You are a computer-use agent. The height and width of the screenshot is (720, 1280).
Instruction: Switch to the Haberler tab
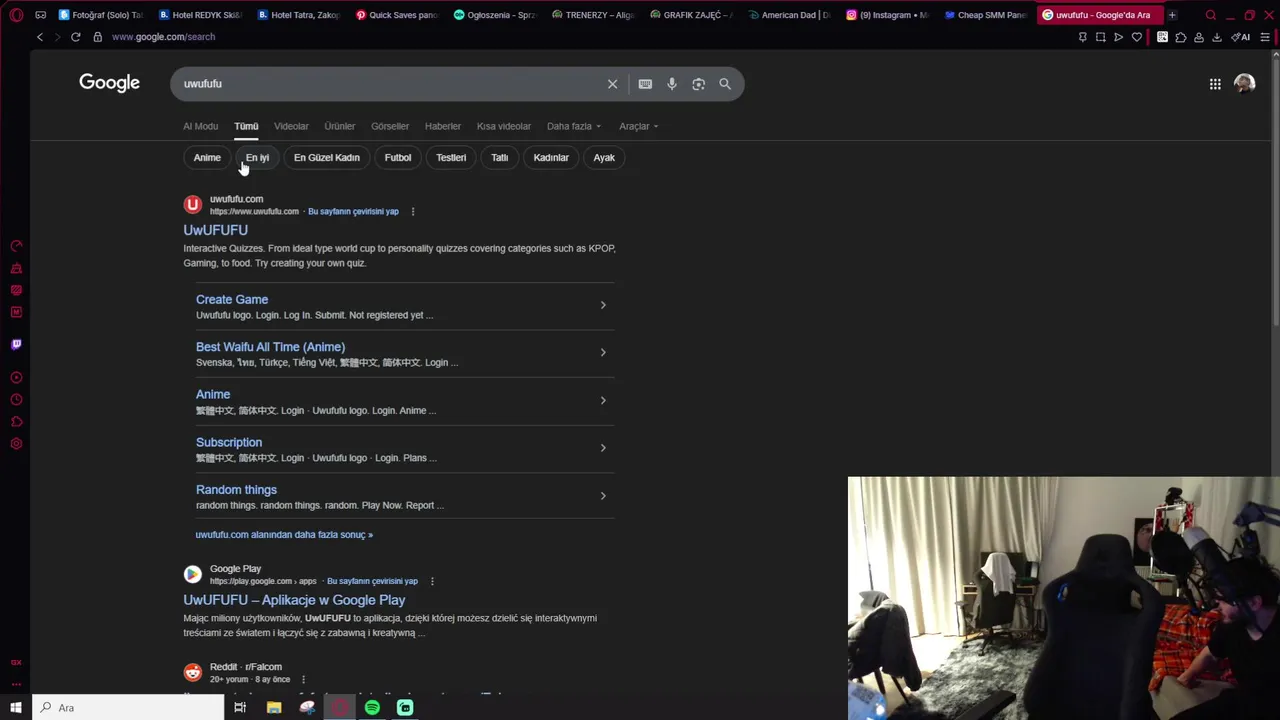[443, 126]
